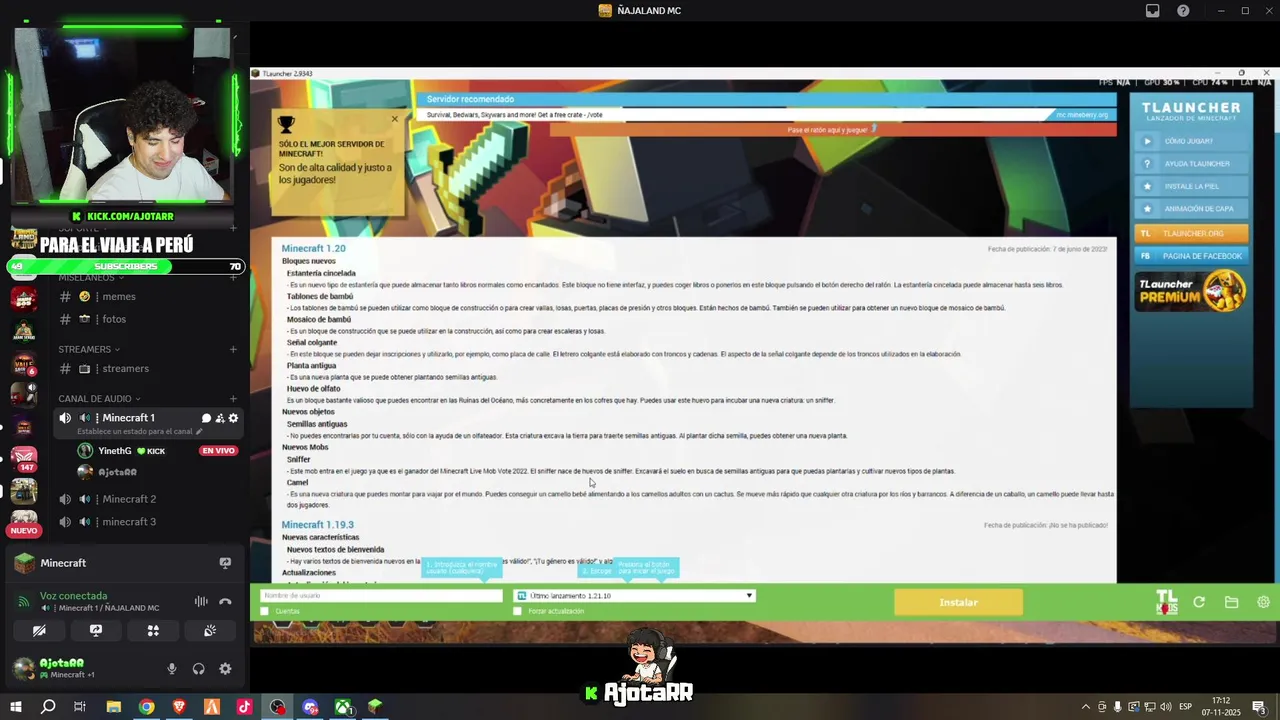Open Discord inbox icon
The image size is (1280, 720).
(x=1152, y=11)
